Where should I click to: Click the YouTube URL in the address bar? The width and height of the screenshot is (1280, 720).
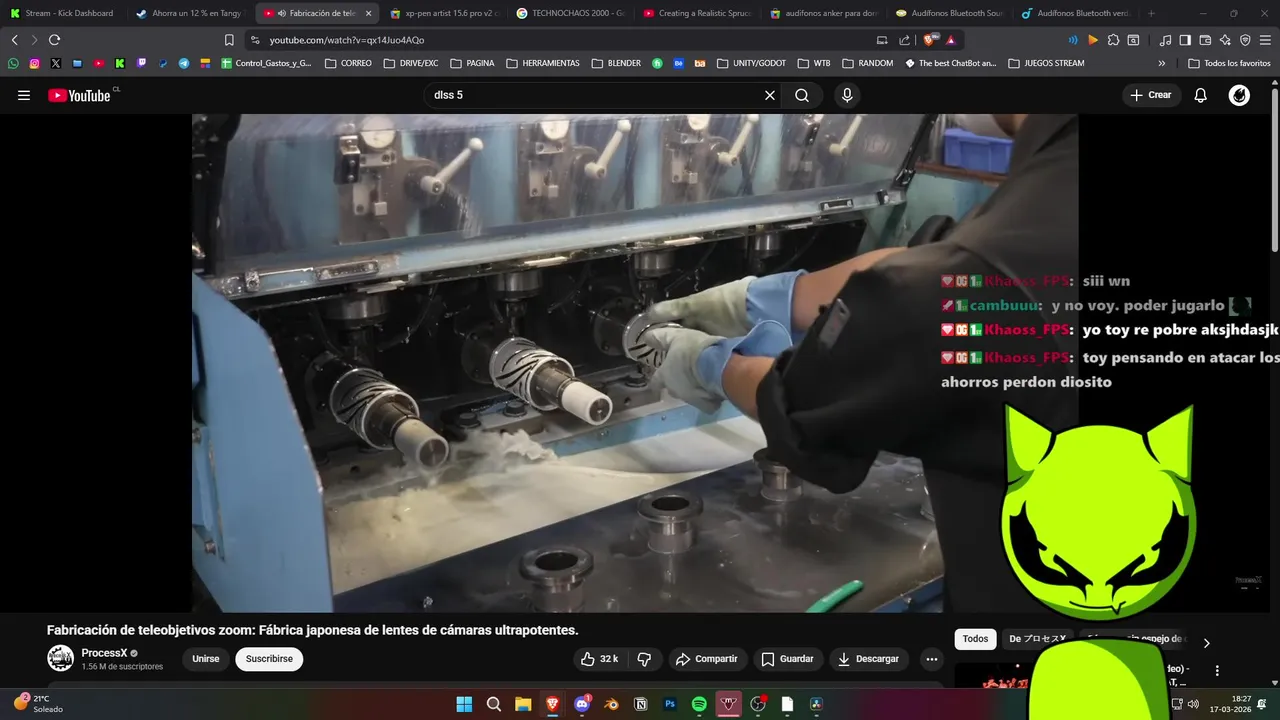(347, 40)
